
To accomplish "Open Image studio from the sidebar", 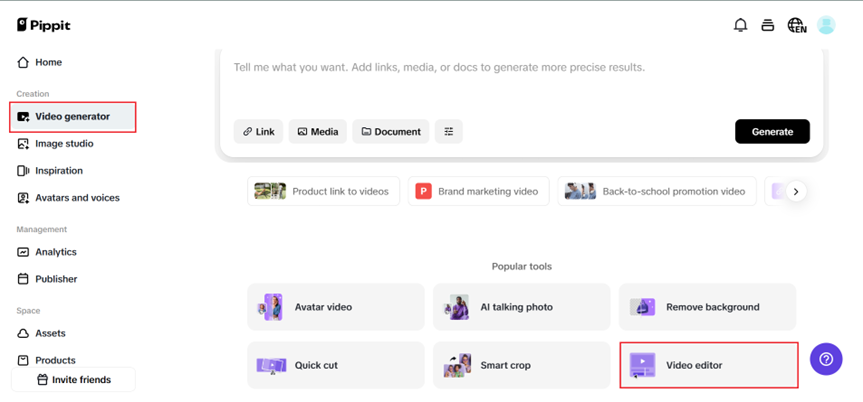I will click(x=64, y=144).
